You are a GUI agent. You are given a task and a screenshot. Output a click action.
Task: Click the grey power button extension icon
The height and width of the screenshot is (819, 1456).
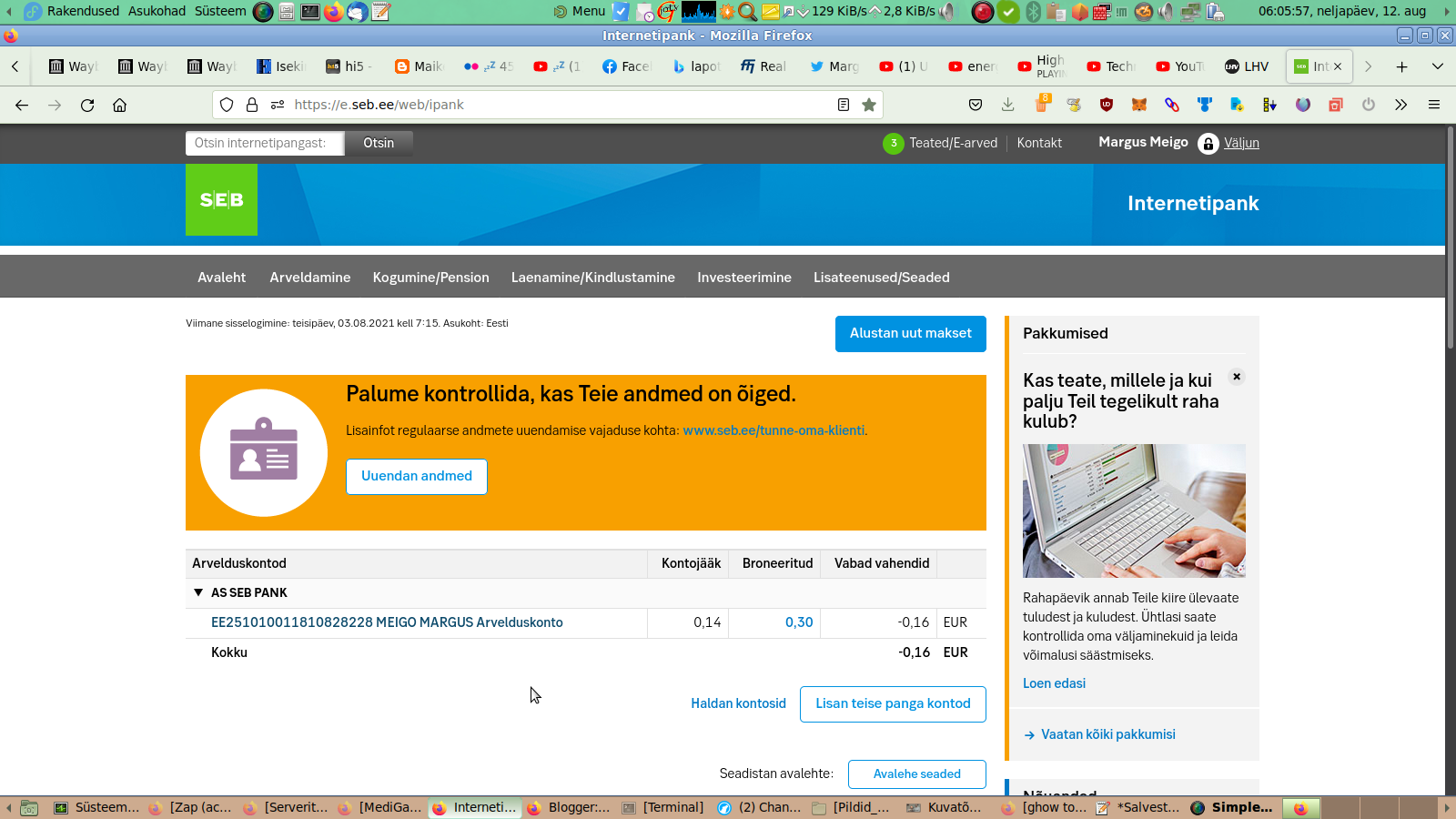1369,105
